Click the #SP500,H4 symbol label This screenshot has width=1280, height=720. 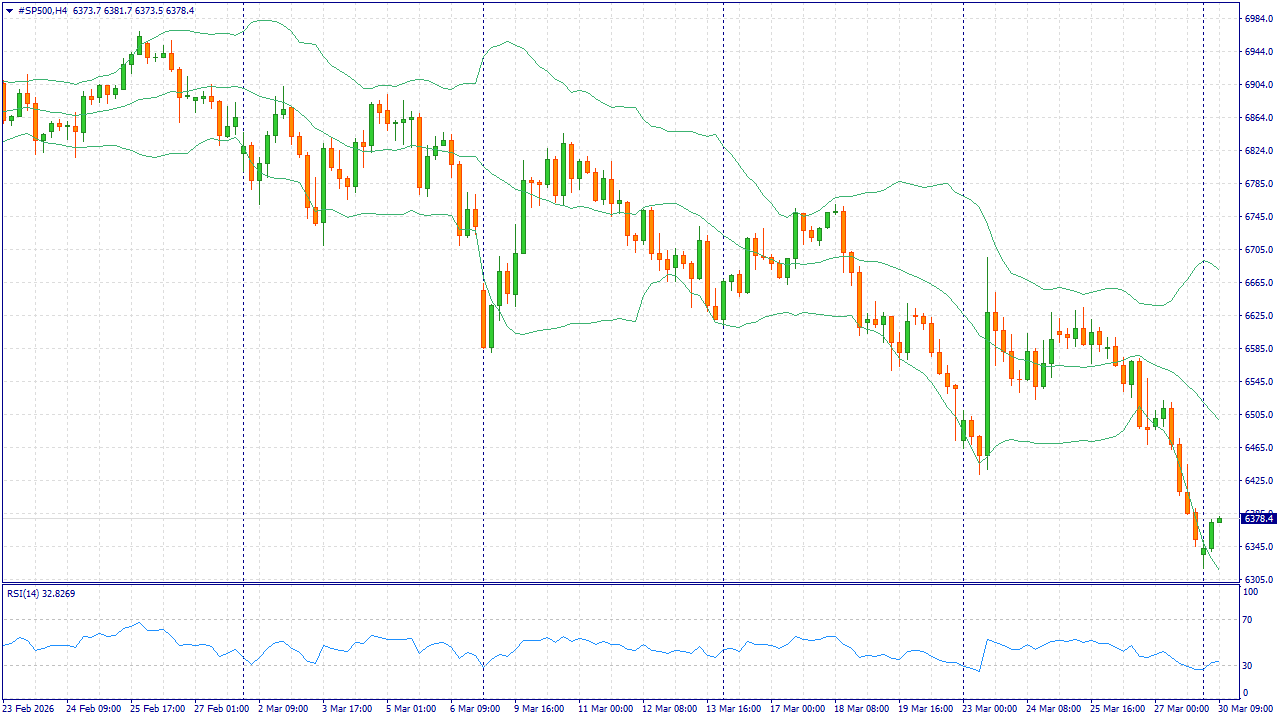(43, 10)
